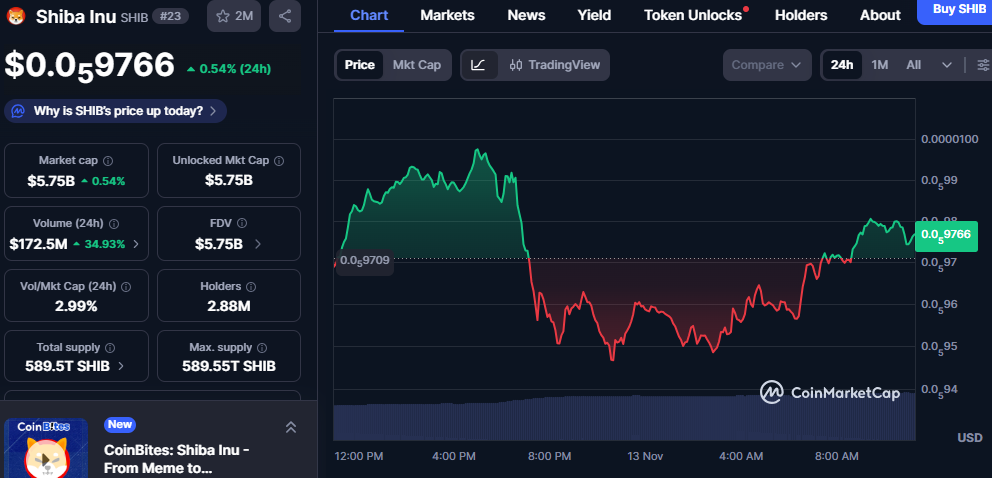Image resolution: width=992 pixels, height=478 pixels.
Task: Expand the time range dropdown after All
Action: 947,65
